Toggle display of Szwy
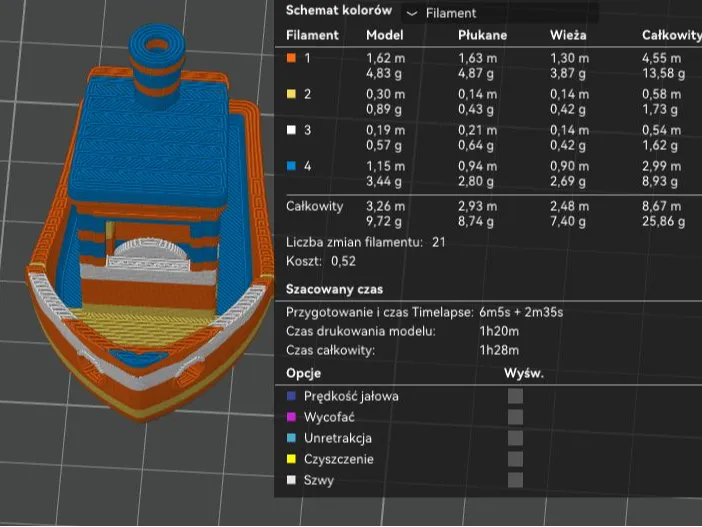This screenshot has width=702, height=527. pos(515,480)
